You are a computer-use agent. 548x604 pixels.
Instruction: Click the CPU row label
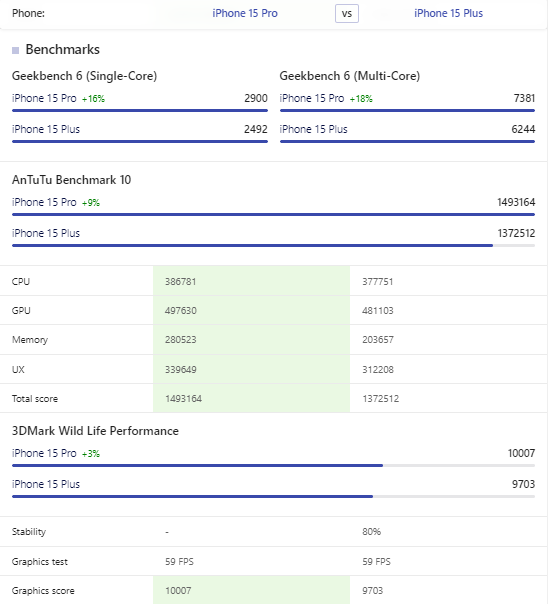21,282
